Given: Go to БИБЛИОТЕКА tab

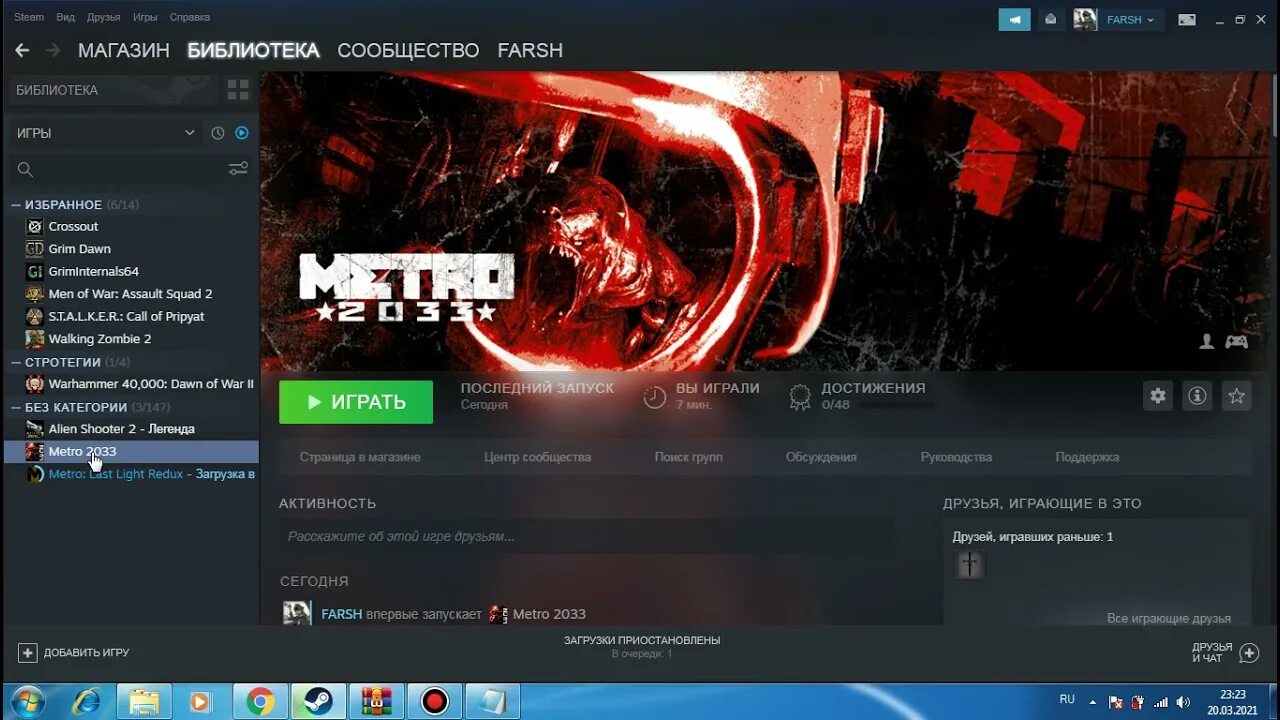Looking at the screenshot, I should coord(253,50).
